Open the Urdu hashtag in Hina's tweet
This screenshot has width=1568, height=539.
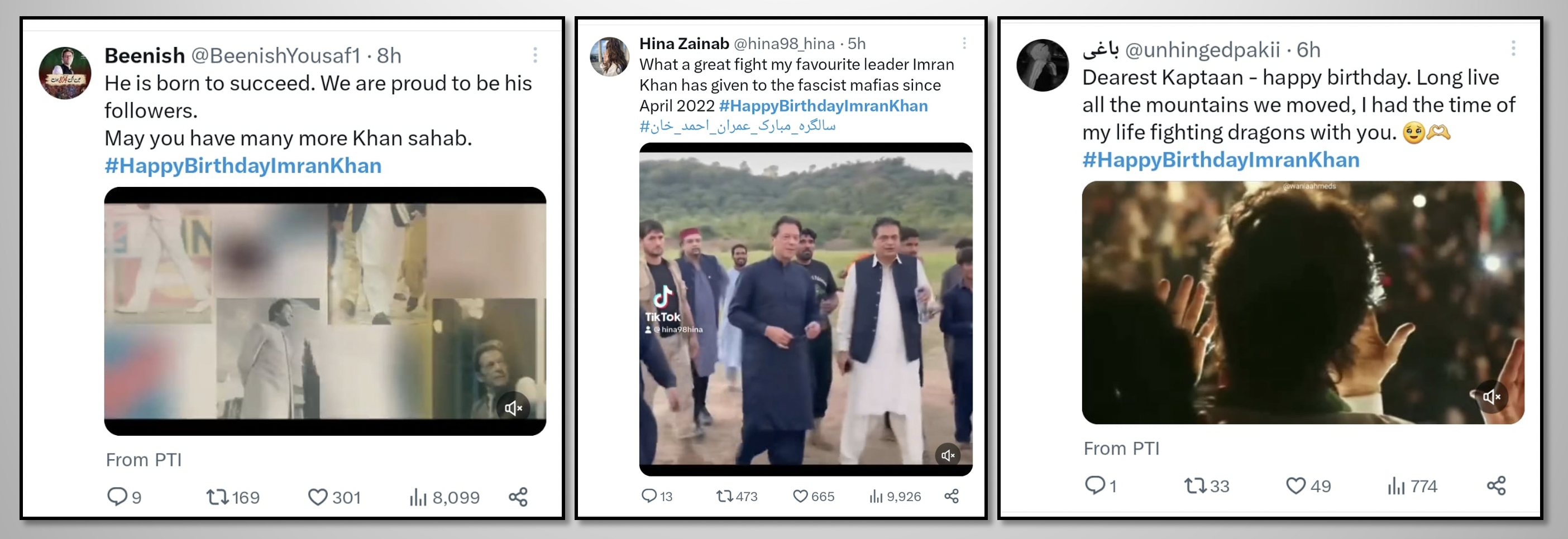[x=737, y=126]
